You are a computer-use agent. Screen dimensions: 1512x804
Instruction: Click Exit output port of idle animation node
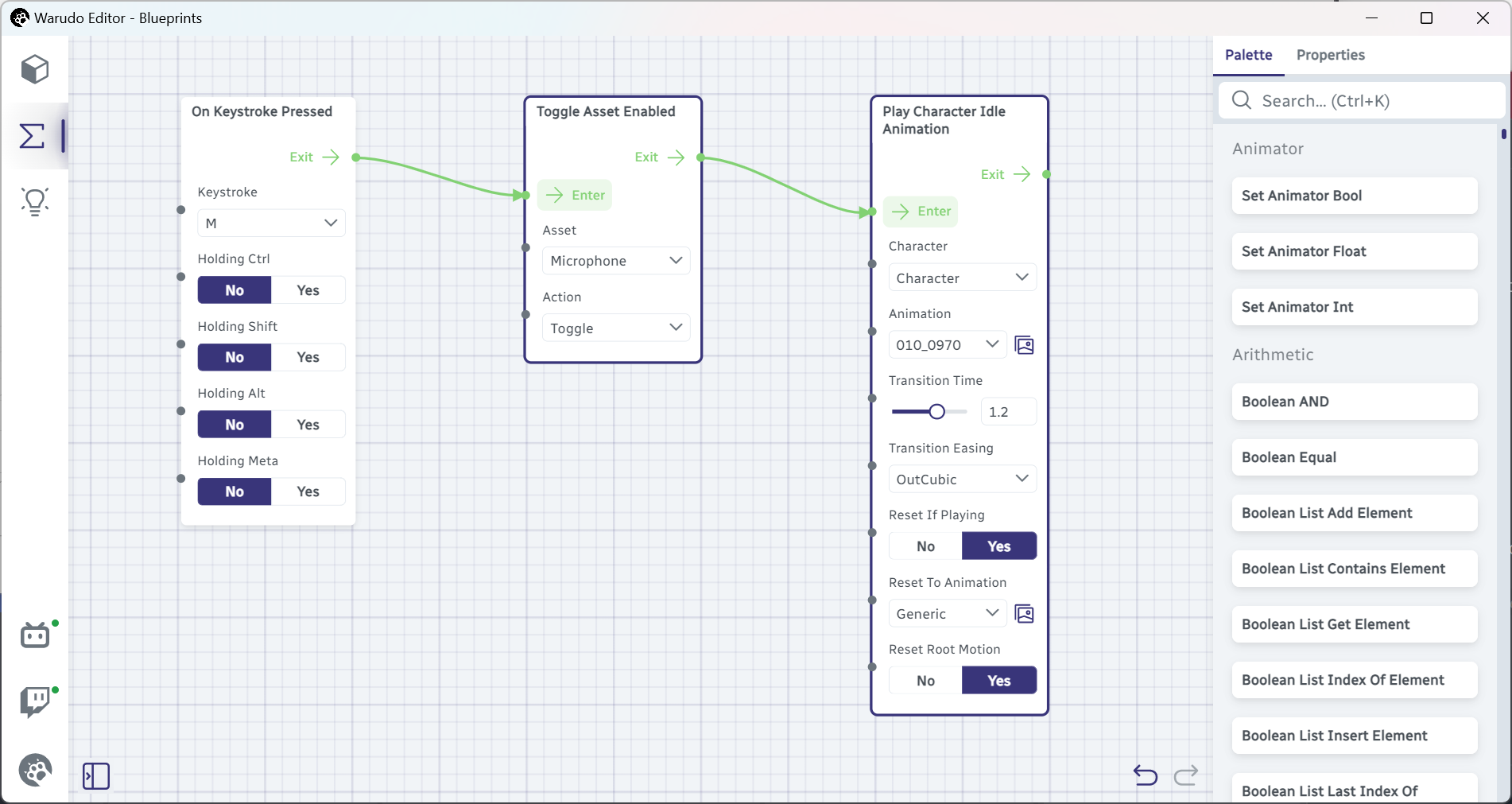tap(1046, 174)
